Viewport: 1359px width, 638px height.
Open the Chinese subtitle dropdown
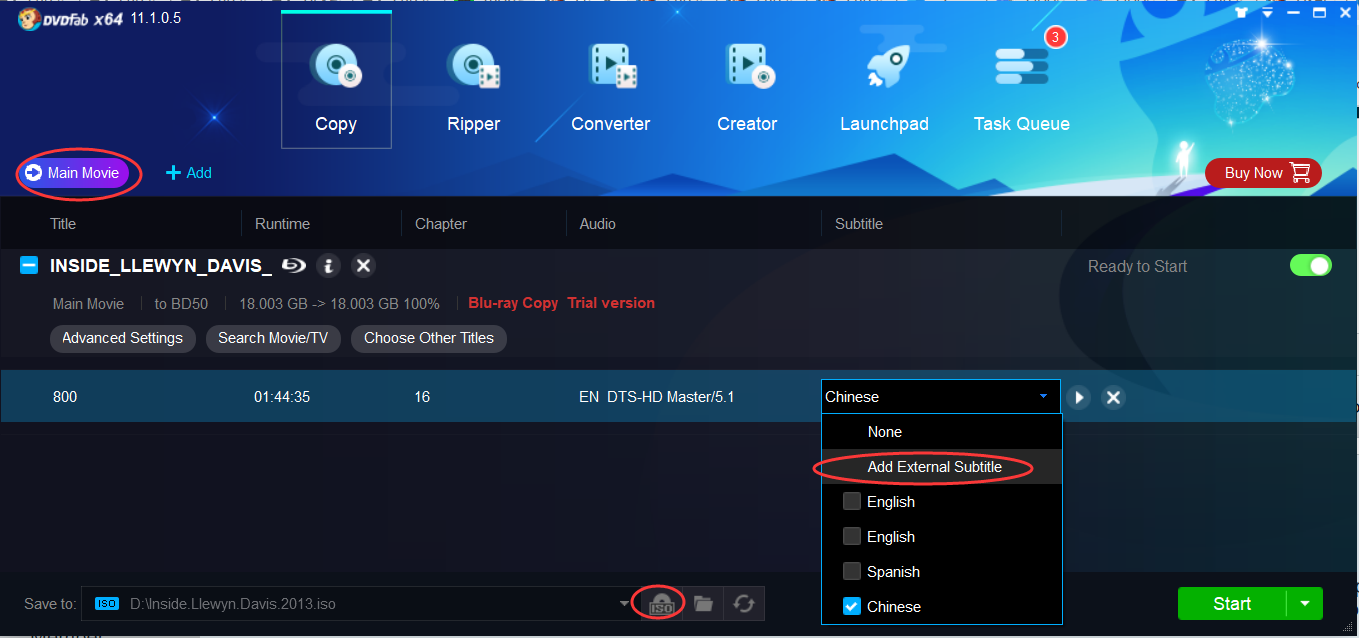click(x=941, y=397)
